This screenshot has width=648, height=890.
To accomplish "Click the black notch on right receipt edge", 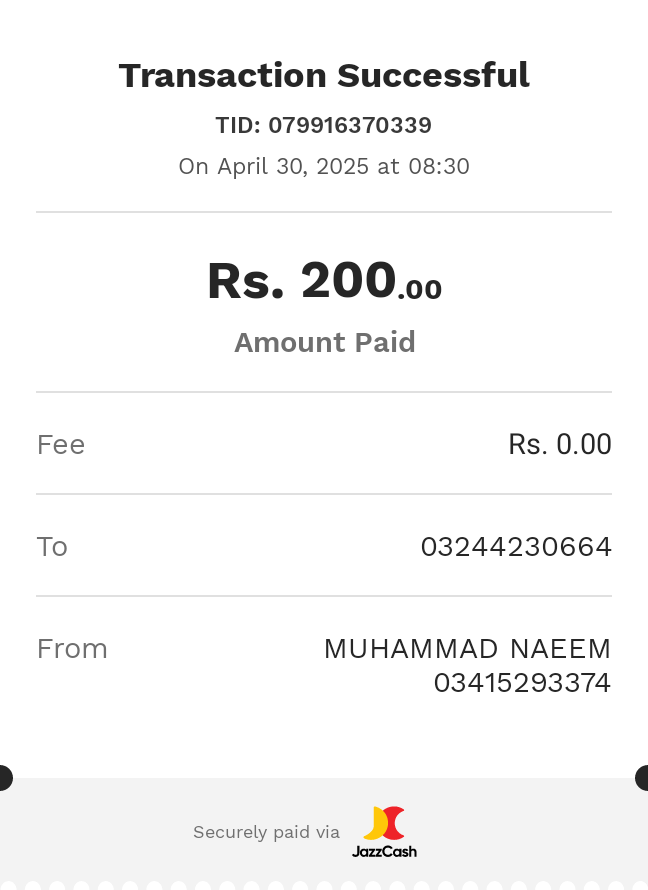I will click(x=642, y=778).
